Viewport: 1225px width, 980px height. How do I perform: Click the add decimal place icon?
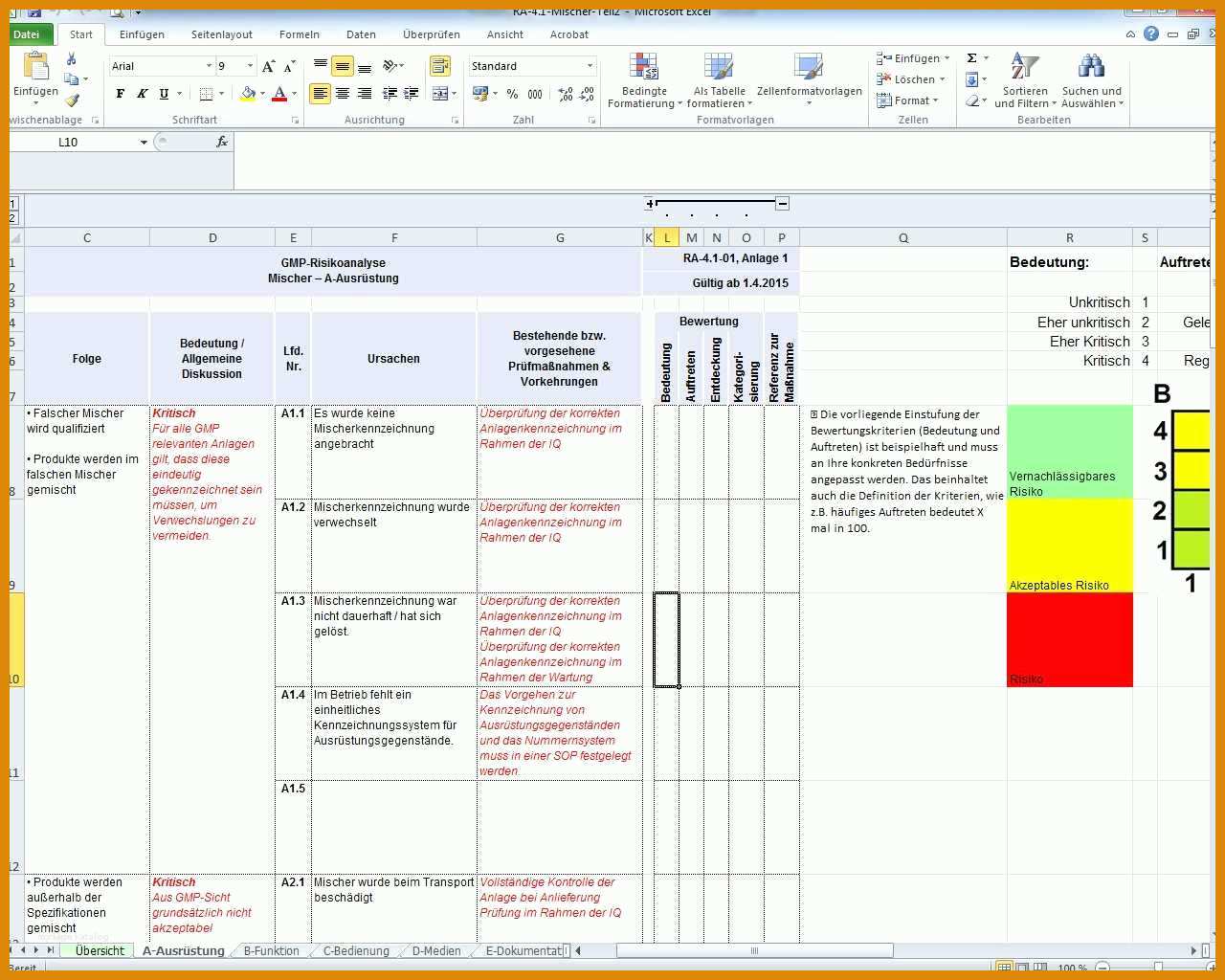566,94
